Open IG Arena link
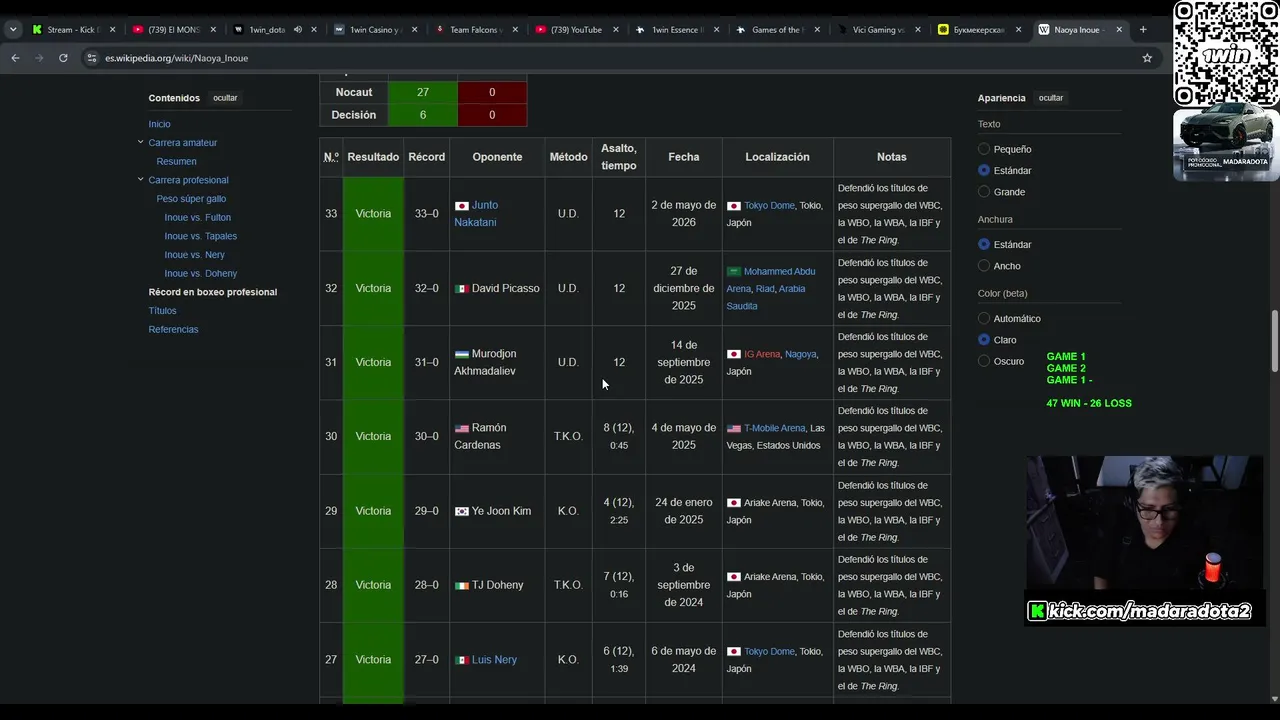Viewport: 1280px width, 720px height. coord(762,354)
